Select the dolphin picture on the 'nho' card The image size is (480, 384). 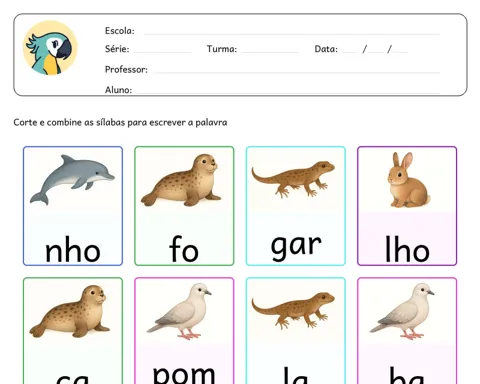pos(72,179)
